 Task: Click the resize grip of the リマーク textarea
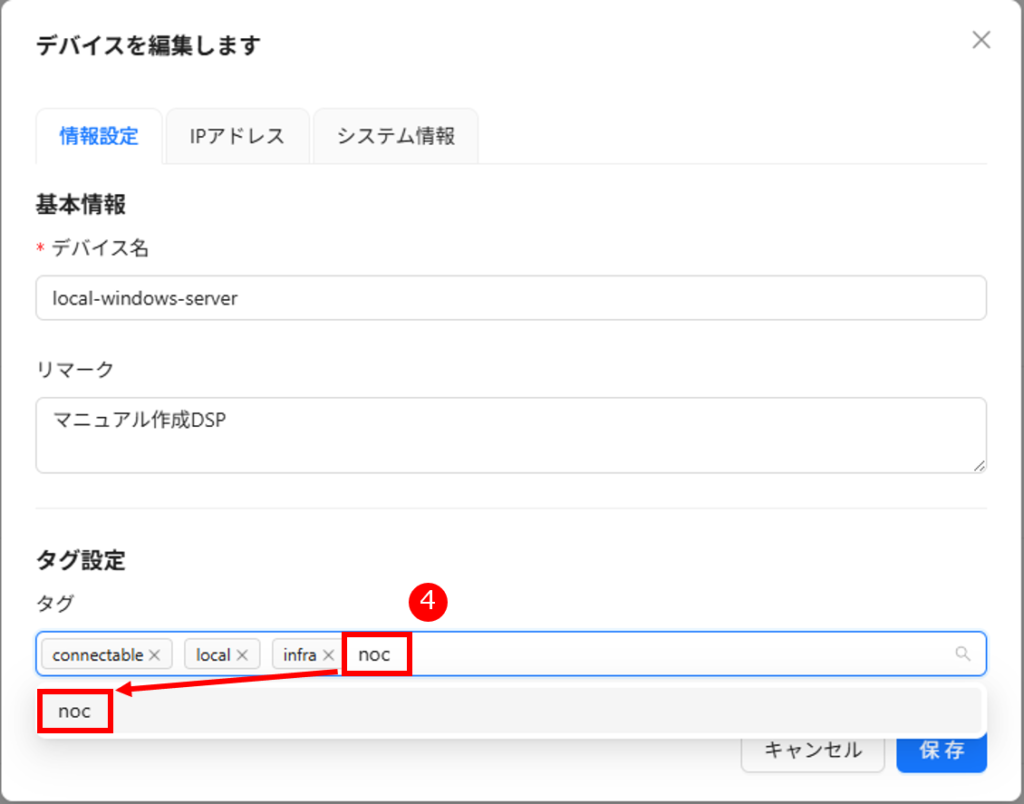pyautogui.click(x=979, y=465)
